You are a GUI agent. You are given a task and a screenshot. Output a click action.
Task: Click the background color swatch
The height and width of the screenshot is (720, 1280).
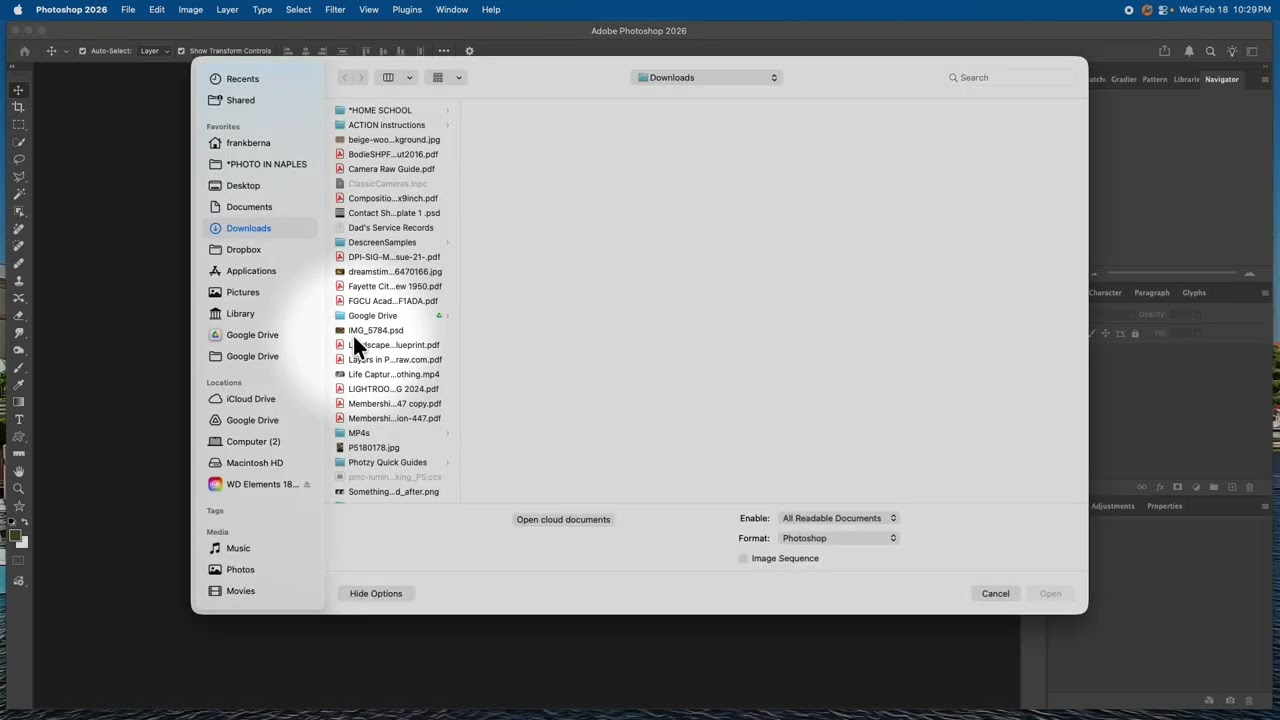click(x=23, y=543)
